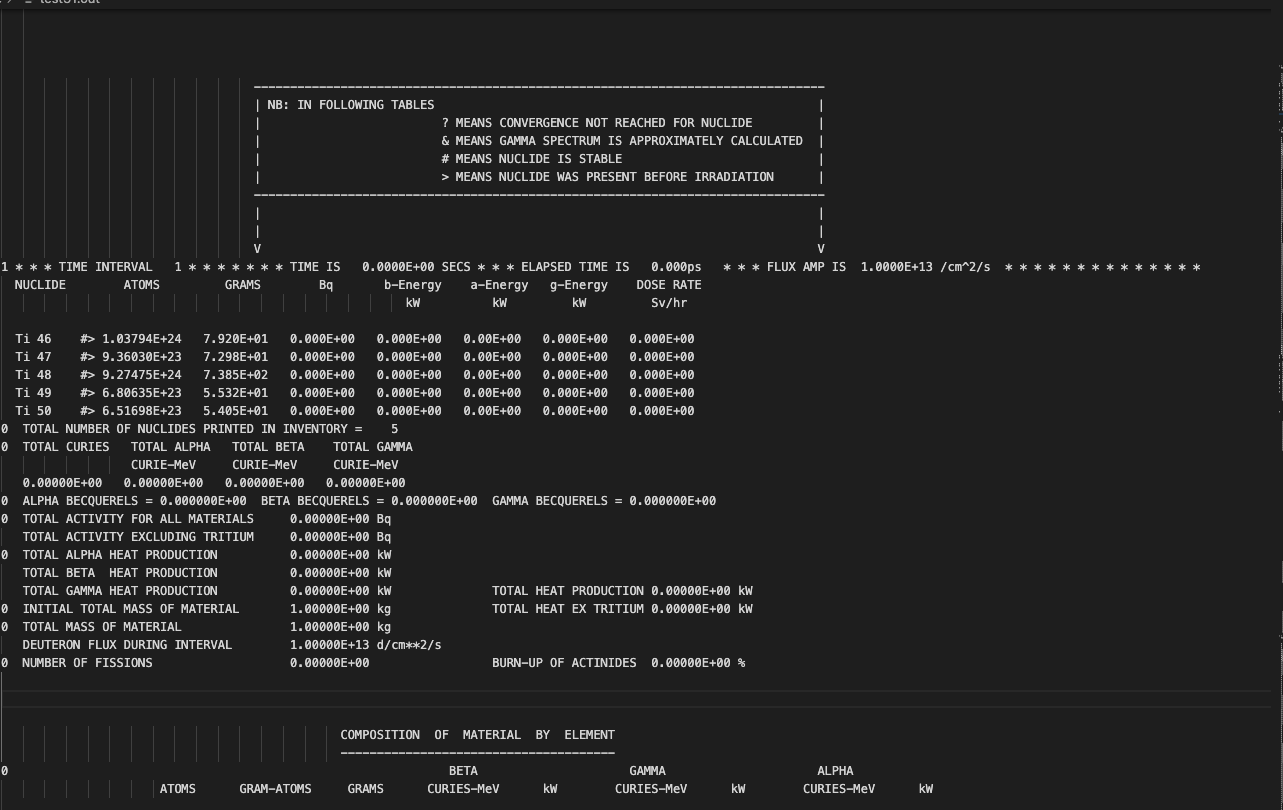Click the 'Sv/hr' unit label
This screenshot has width=1283, height=810.
click(x=669, y=303)
